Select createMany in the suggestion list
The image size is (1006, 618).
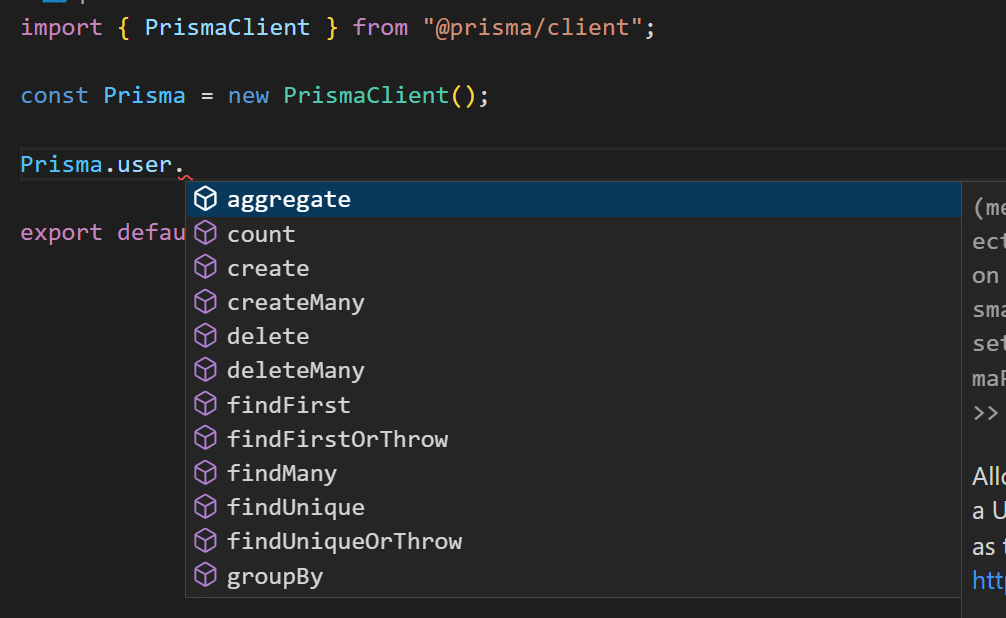[x=574, y=302]
